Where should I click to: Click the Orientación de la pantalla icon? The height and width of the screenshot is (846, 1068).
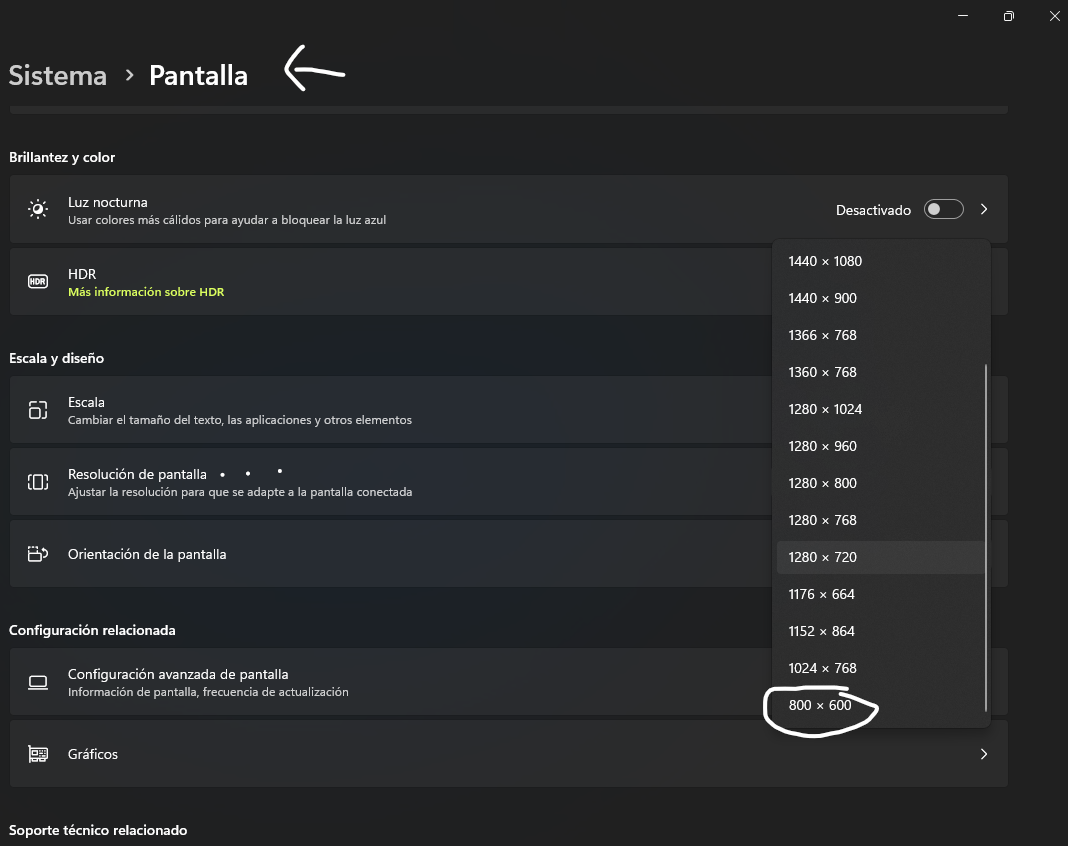tap(38, 554)
